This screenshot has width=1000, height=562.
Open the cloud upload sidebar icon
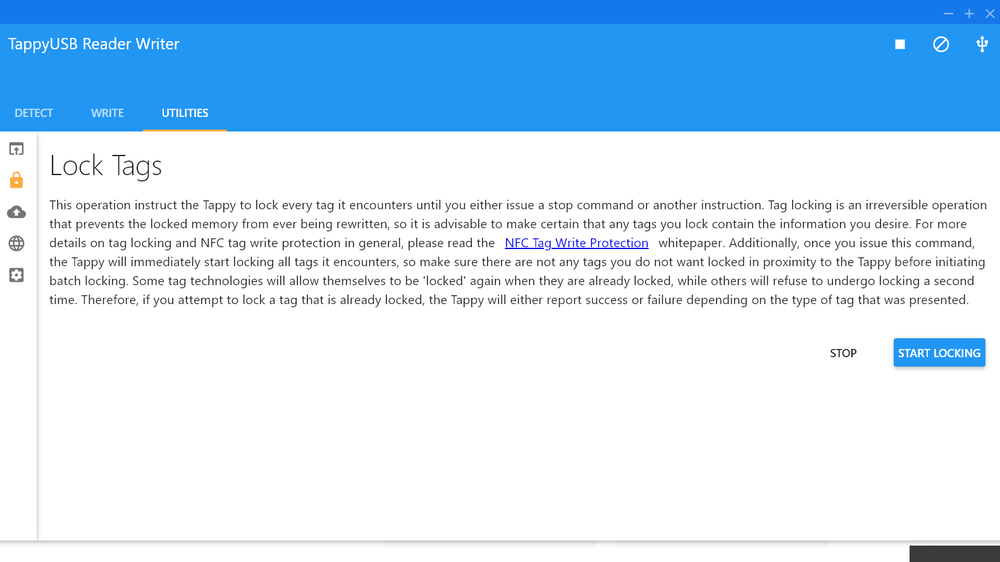click(17, 212)
